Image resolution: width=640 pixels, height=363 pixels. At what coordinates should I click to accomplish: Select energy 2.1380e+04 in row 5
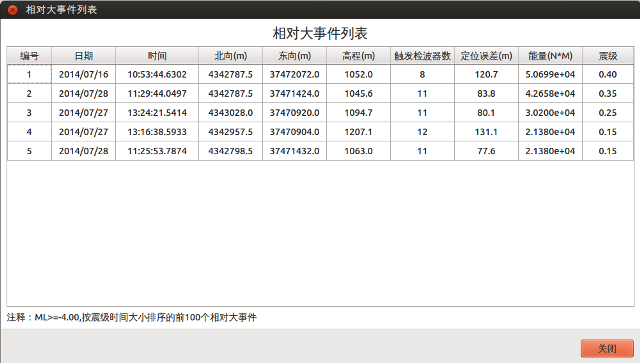(550, 151)
